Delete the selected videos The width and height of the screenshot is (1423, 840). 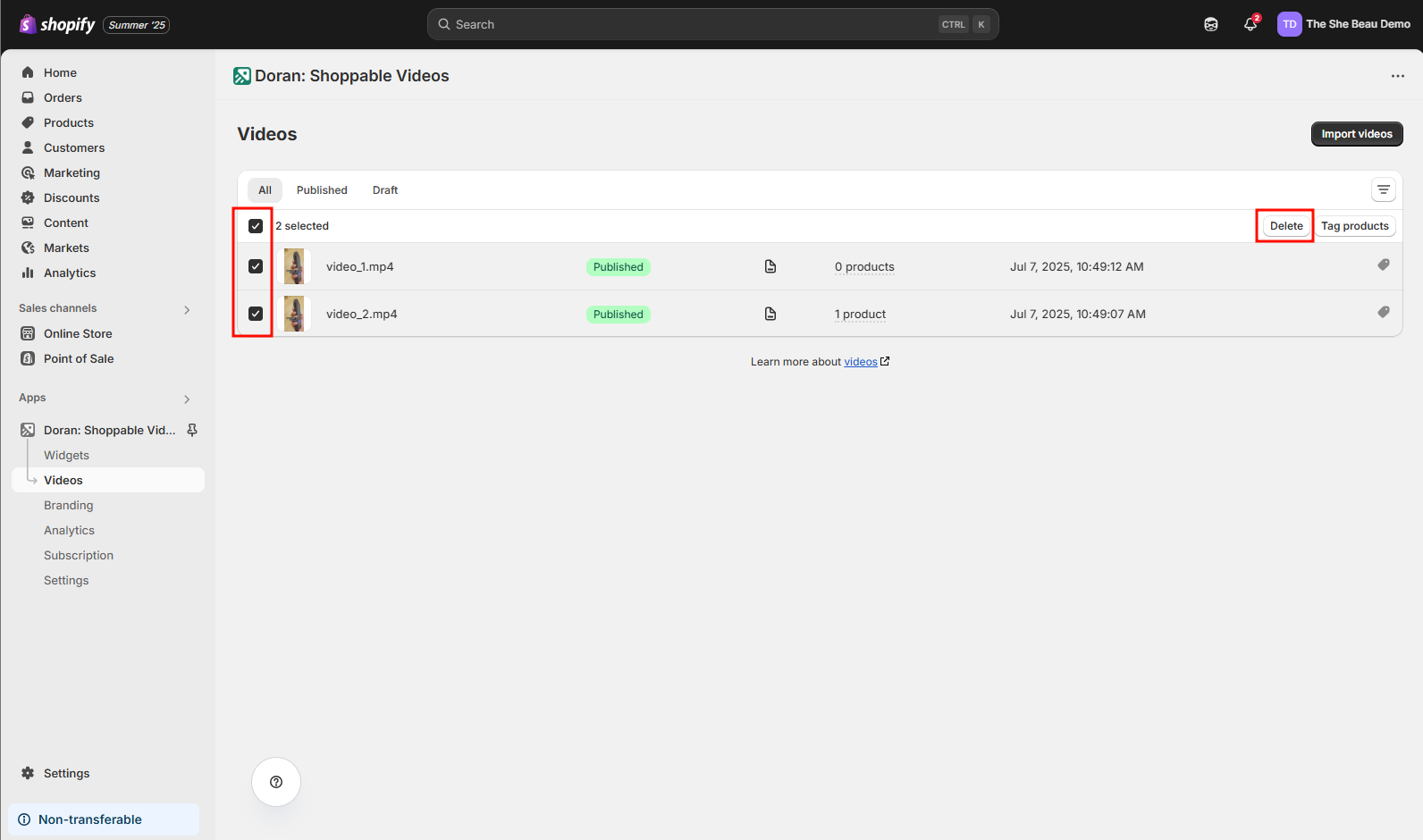click(1286, 226)
